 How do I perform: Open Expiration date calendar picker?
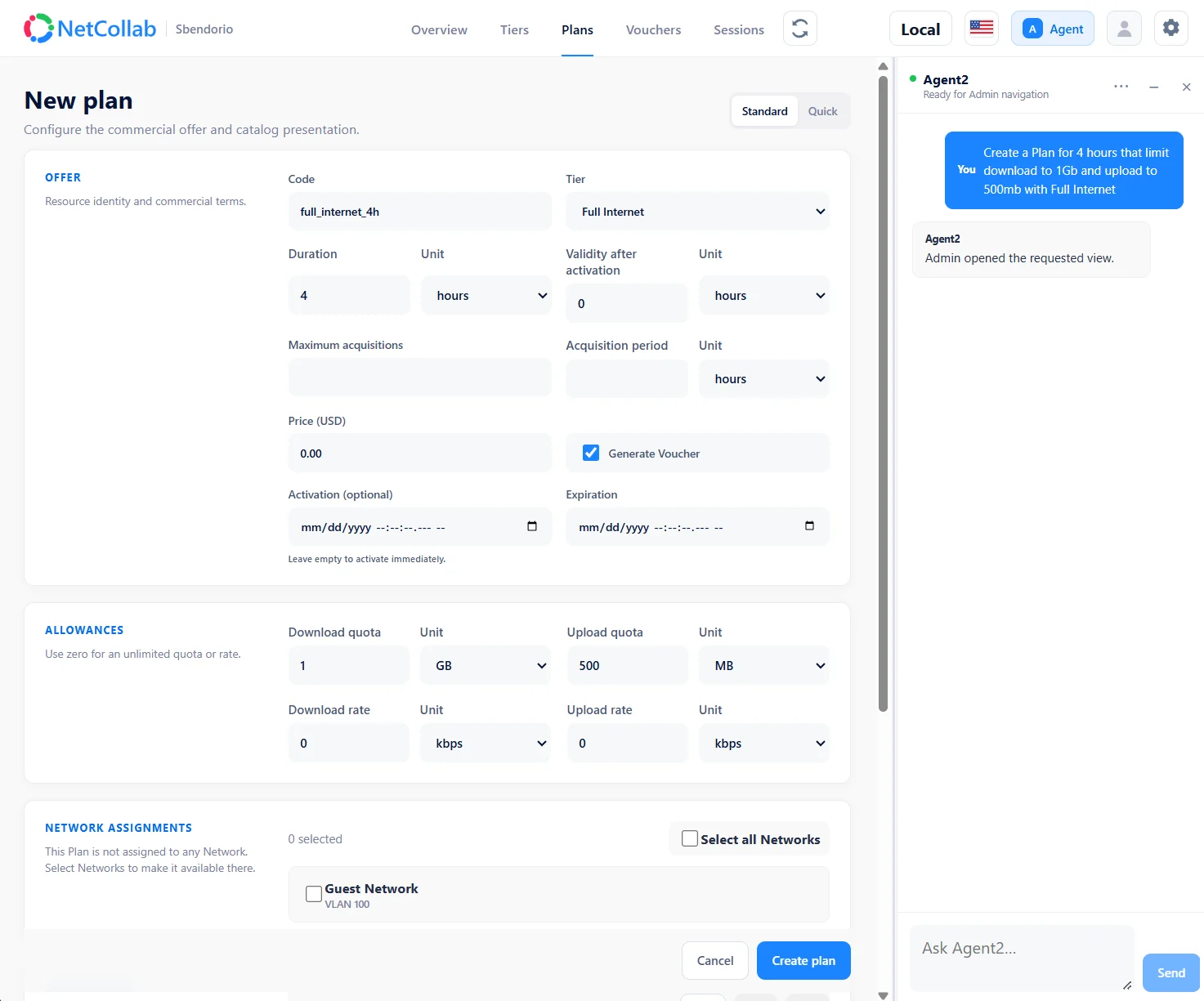point(810,526)
